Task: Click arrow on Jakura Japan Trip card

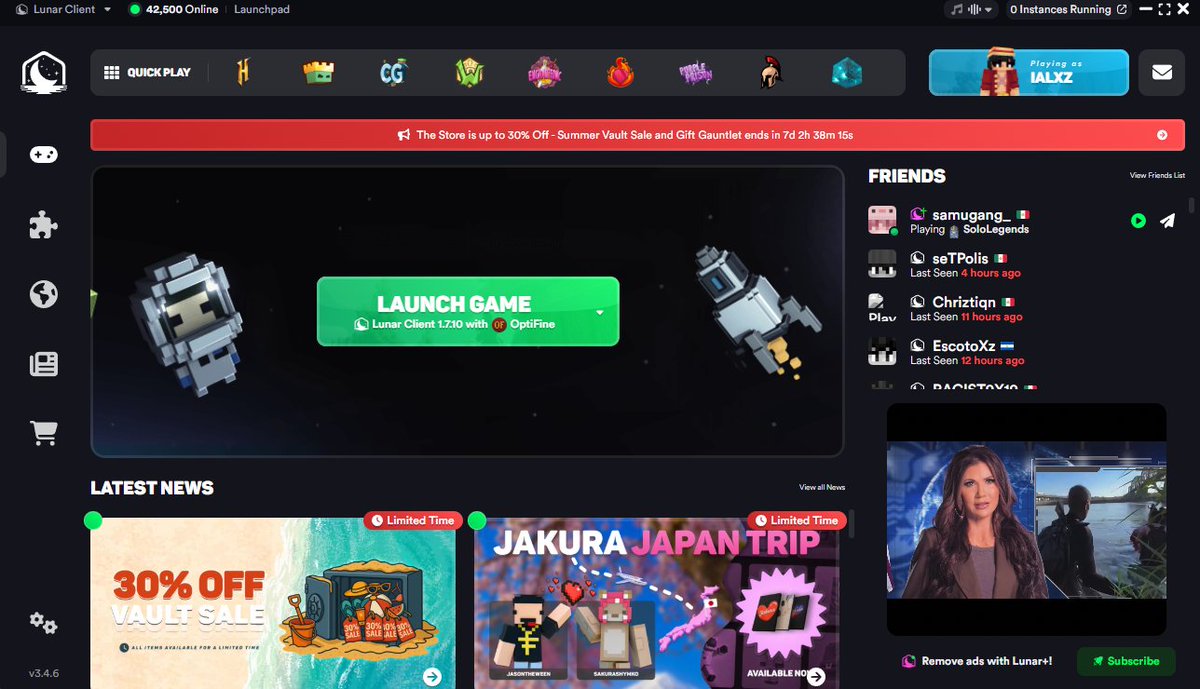Action: point(816,677)
